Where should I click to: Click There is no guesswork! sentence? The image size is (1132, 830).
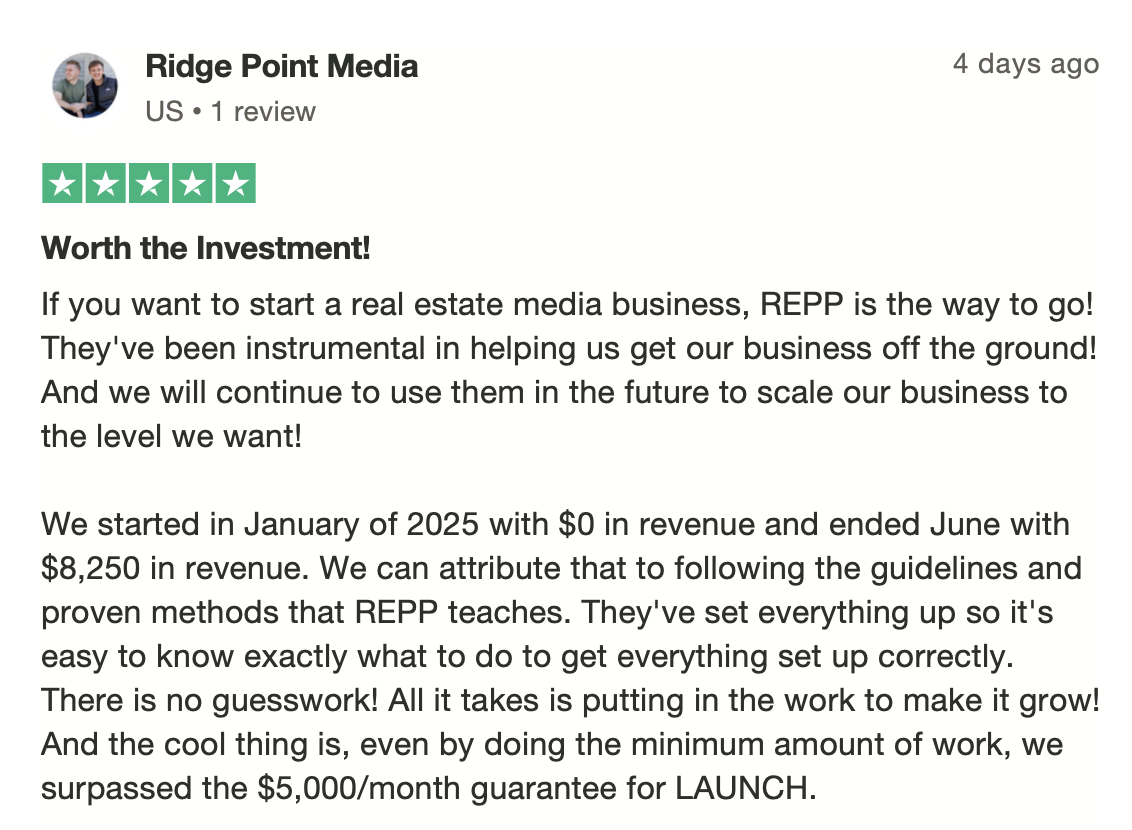tap(209, 701)
